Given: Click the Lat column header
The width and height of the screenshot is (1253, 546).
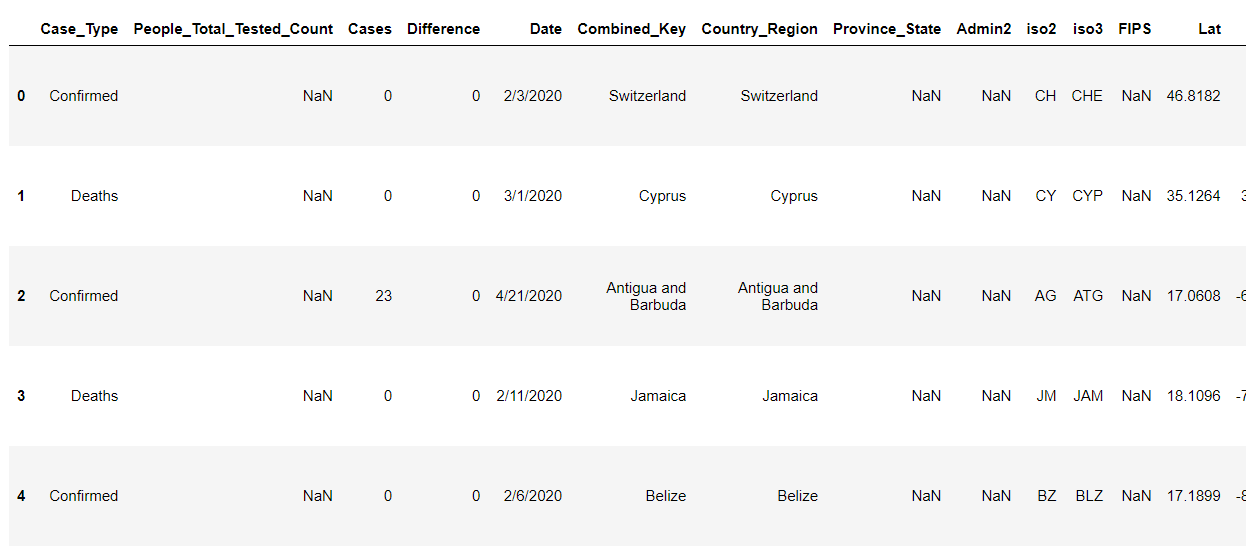Looking at the screenshot, I should coord(1210,29).
